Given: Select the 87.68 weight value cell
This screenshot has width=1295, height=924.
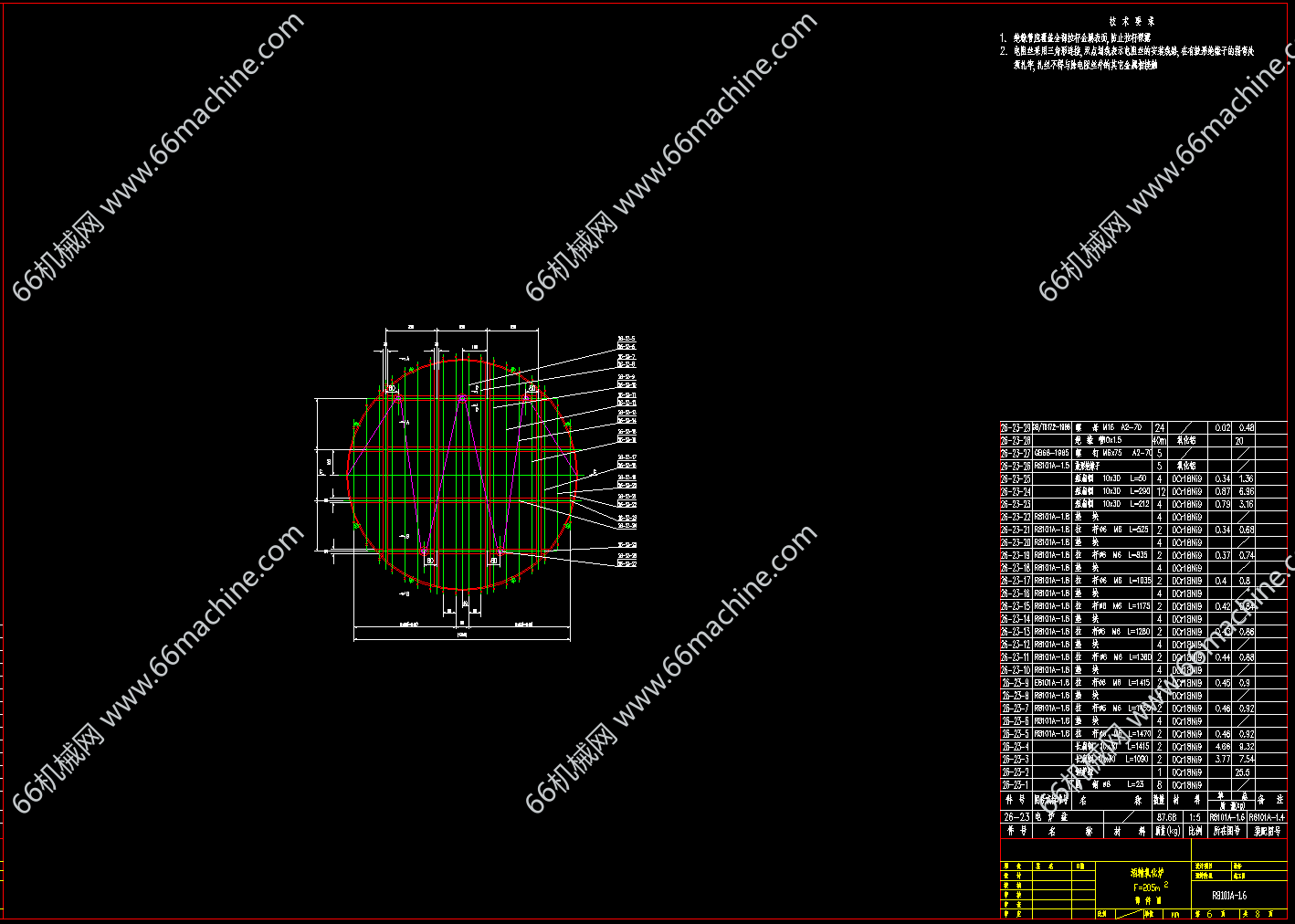Looking at the screenshot, I should tap(1166, 817).
